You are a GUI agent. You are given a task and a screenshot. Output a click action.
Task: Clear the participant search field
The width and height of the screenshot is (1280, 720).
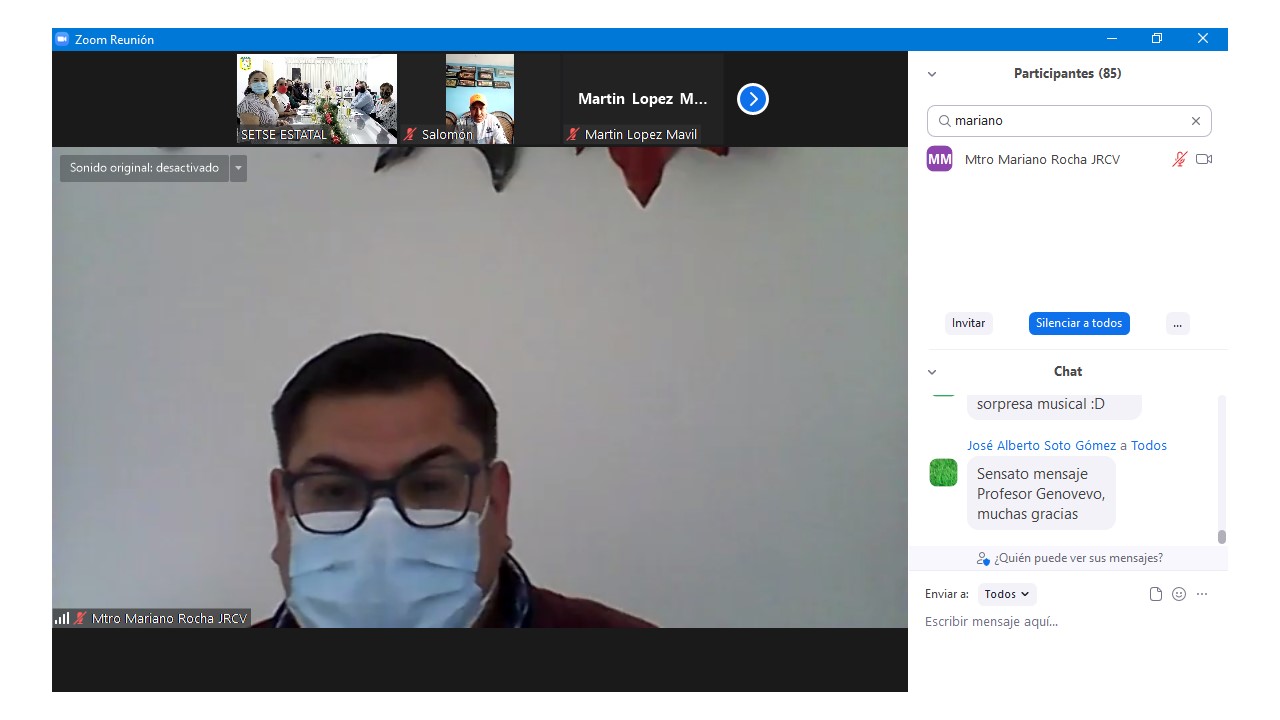1195,121
